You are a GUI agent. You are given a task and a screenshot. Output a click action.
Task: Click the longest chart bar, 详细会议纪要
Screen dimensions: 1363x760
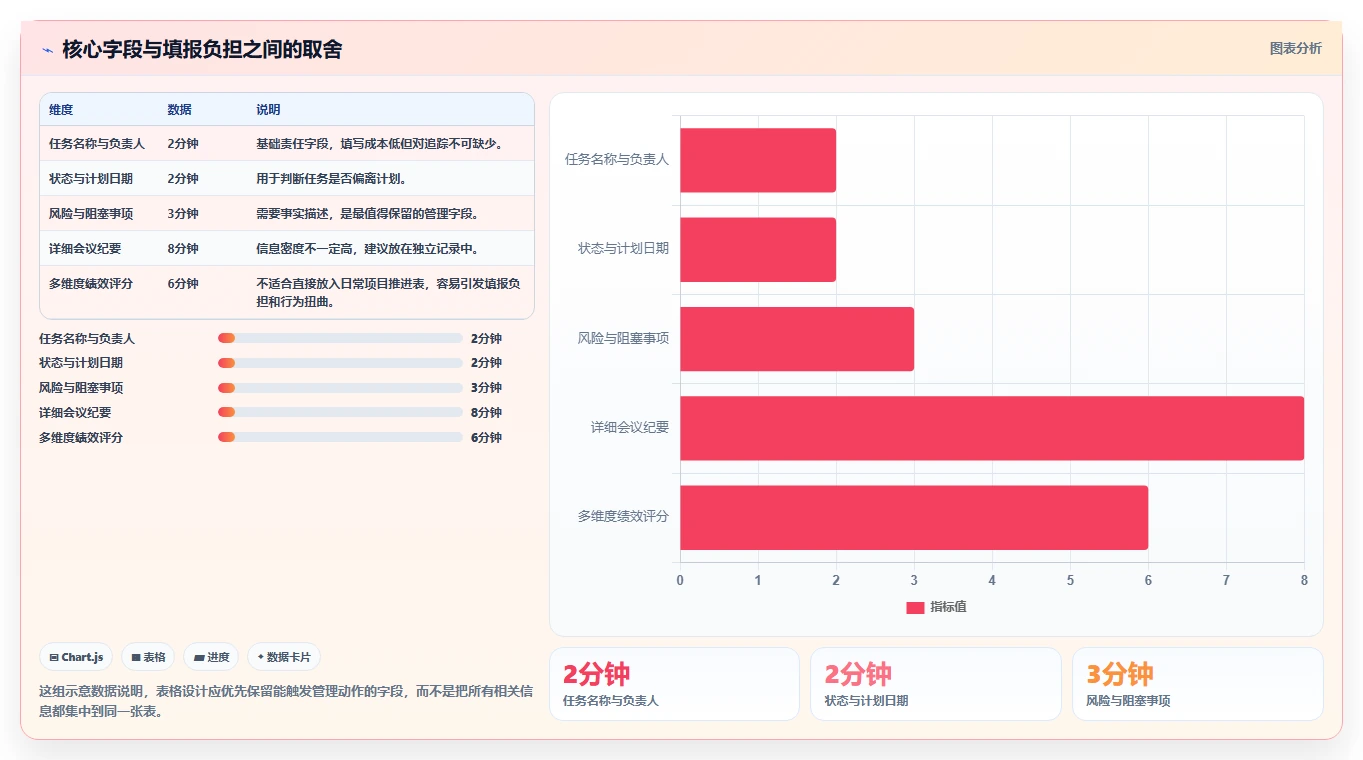(992, 428)
